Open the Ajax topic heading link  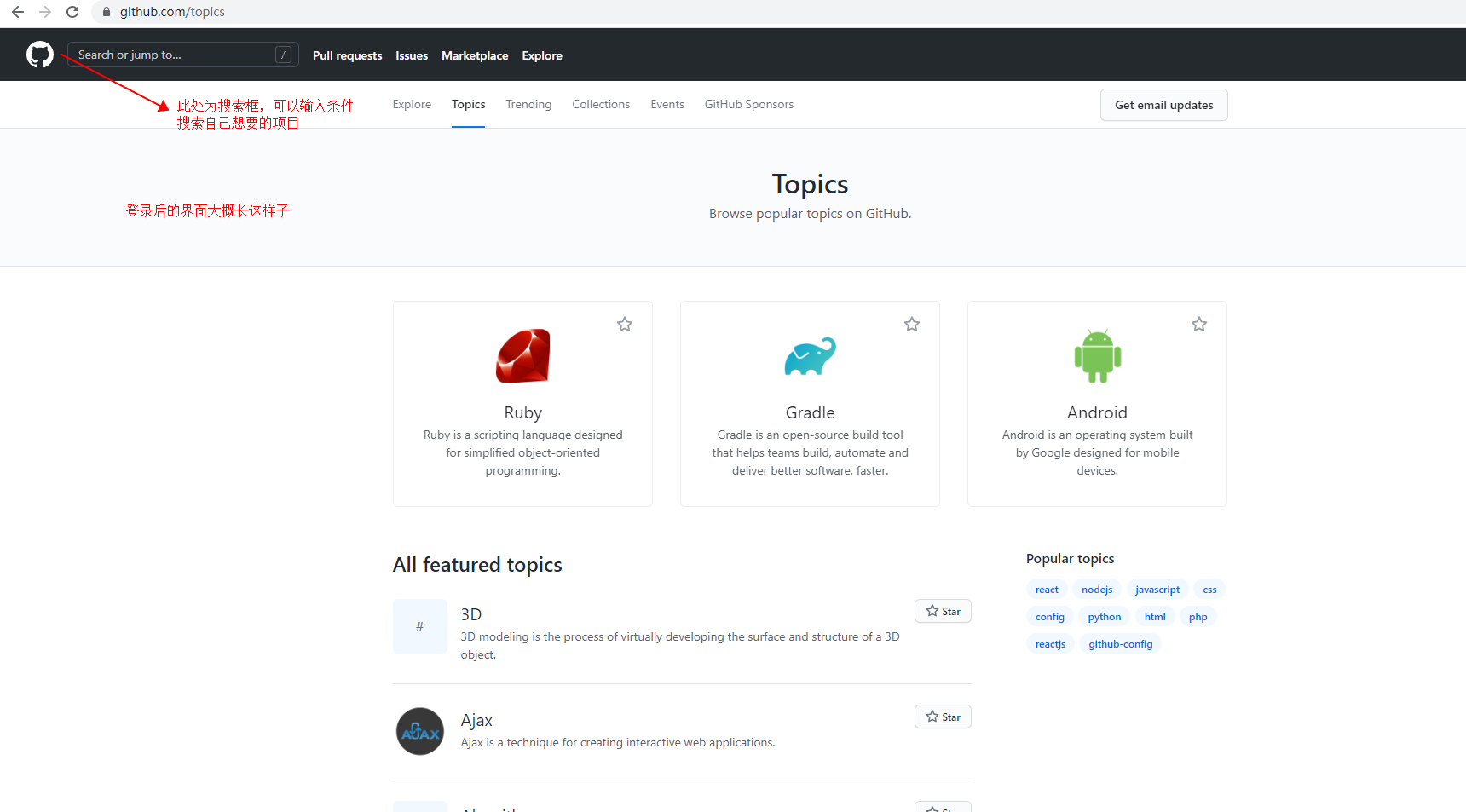[x=476, y=720]
